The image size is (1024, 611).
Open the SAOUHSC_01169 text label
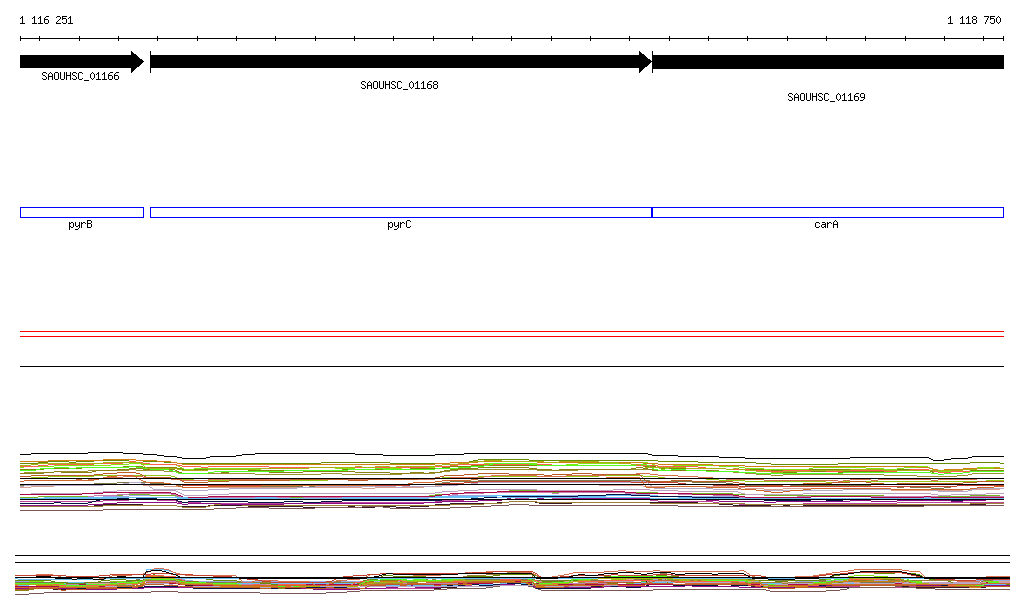pos(826,98)
